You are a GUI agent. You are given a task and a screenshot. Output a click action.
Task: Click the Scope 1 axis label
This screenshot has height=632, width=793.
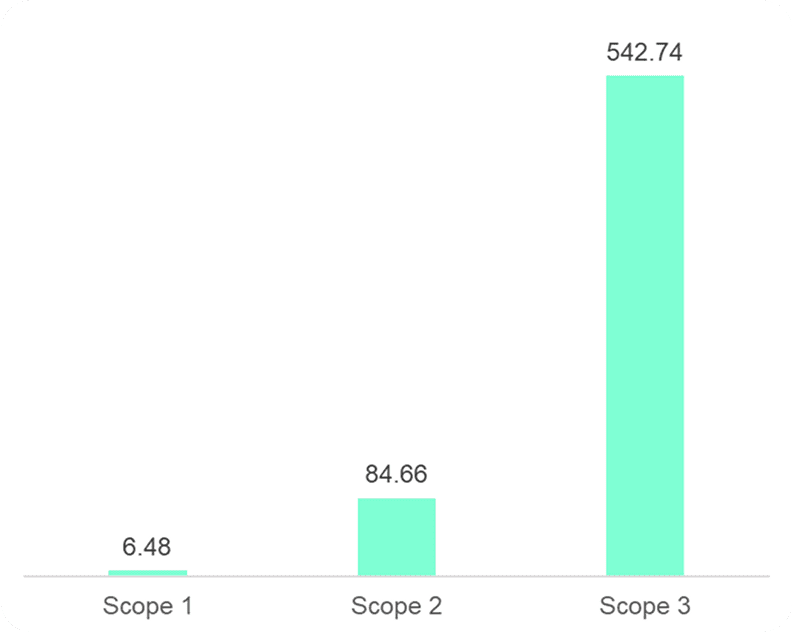tap(147, 606)
